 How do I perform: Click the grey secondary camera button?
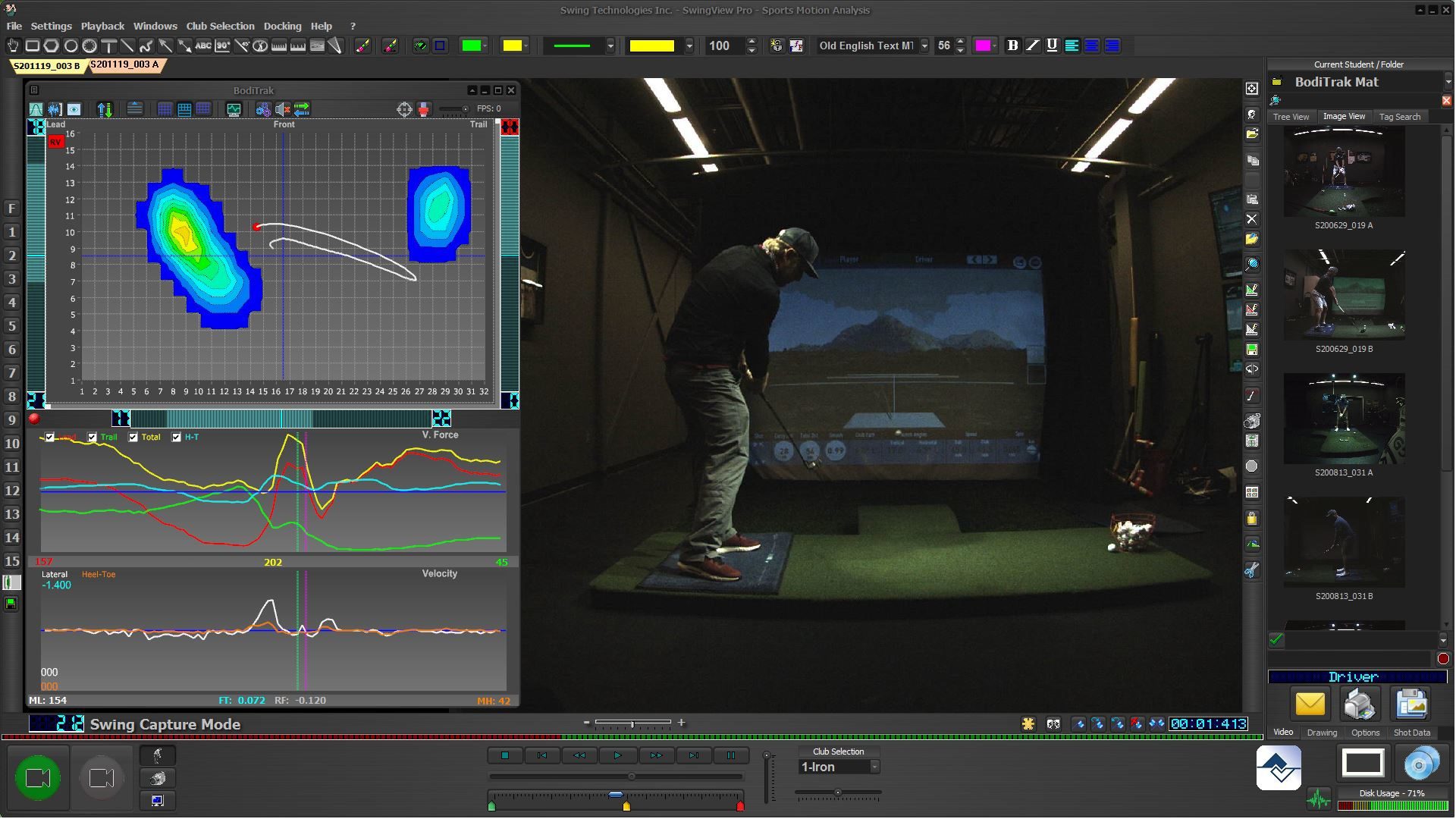pos(102,777)
